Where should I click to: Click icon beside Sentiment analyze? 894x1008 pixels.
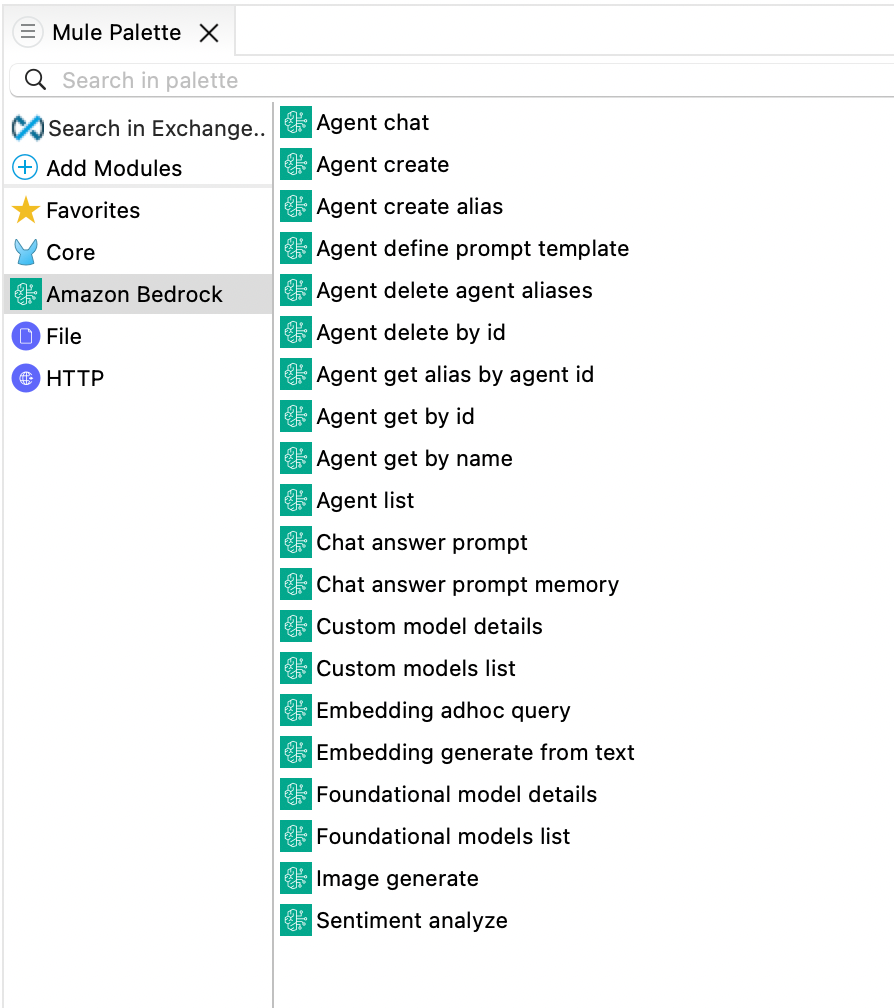296,920
